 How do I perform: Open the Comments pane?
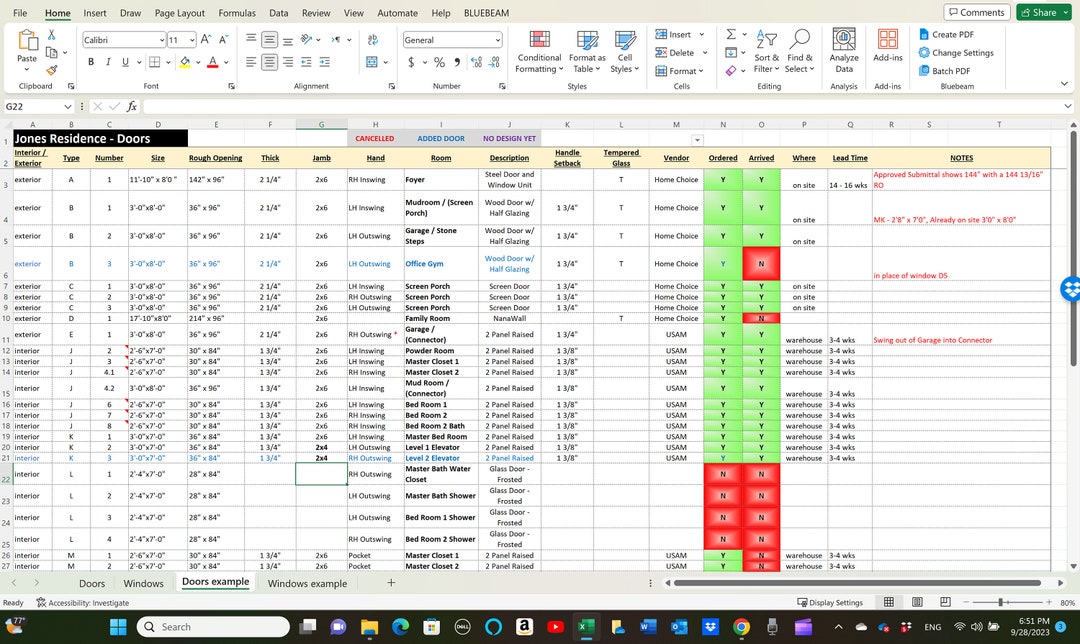click(x=977, y=12)
